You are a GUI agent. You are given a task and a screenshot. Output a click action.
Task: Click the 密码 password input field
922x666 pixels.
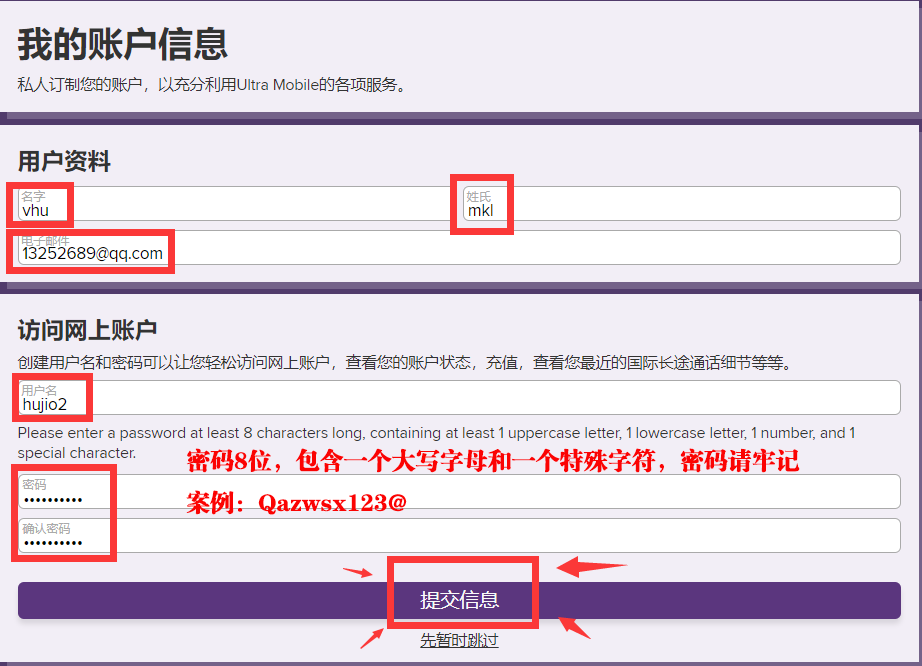(458, 492)
